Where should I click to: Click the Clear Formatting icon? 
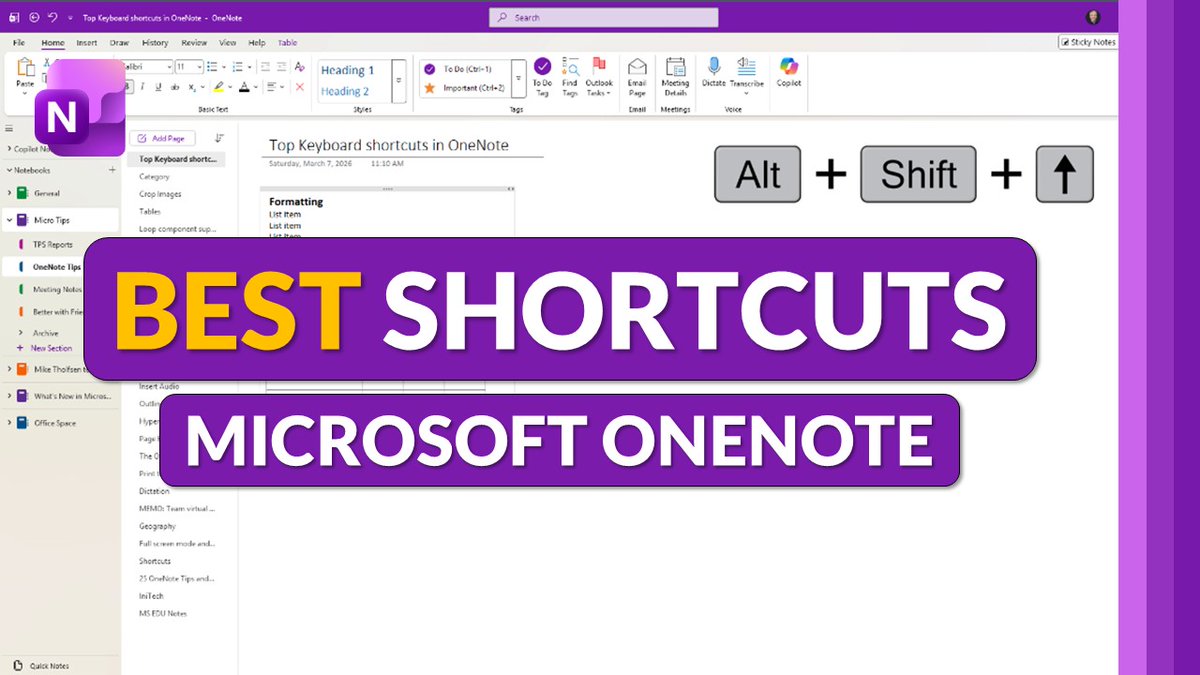[299, 67]
